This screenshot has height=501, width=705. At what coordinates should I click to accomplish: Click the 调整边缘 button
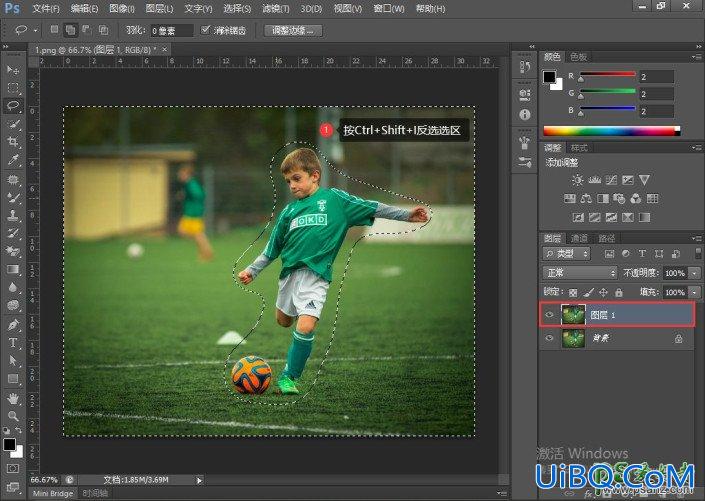click(x=293, y=31)
